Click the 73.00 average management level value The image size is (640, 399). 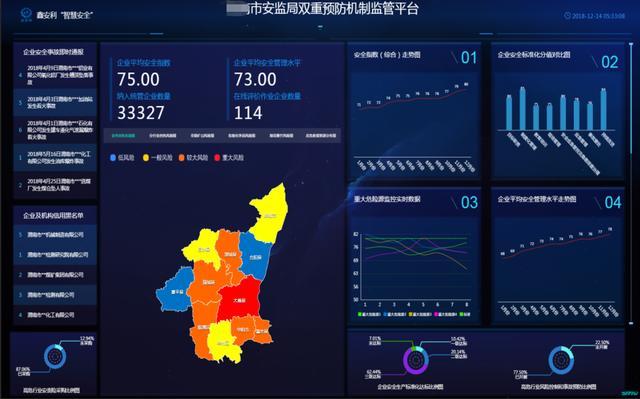point(255,79)
